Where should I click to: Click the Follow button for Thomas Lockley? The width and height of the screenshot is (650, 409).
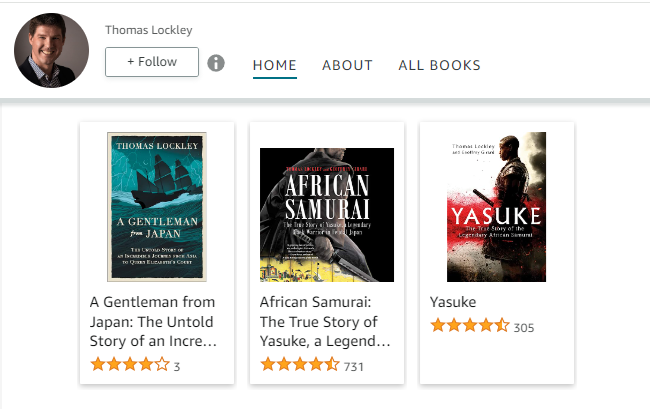(152, 62)
